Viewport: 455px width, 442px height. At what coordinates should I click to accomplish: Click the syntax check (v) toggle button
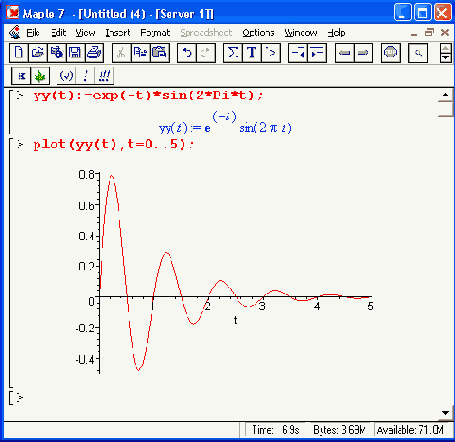click(x=66, y=76)
